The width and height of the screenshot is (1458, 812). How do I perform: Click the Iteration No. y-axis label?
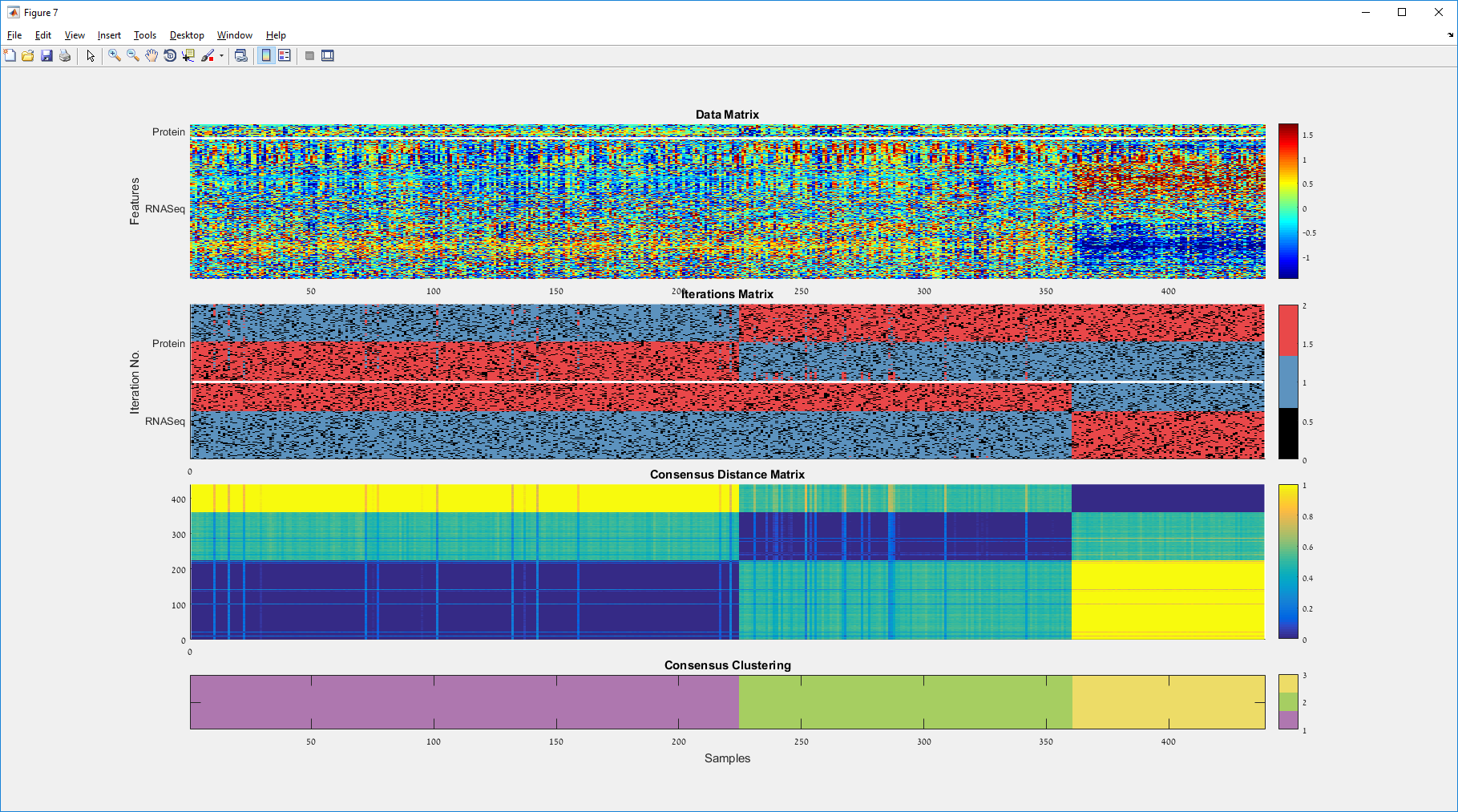(x=135, y=382)
